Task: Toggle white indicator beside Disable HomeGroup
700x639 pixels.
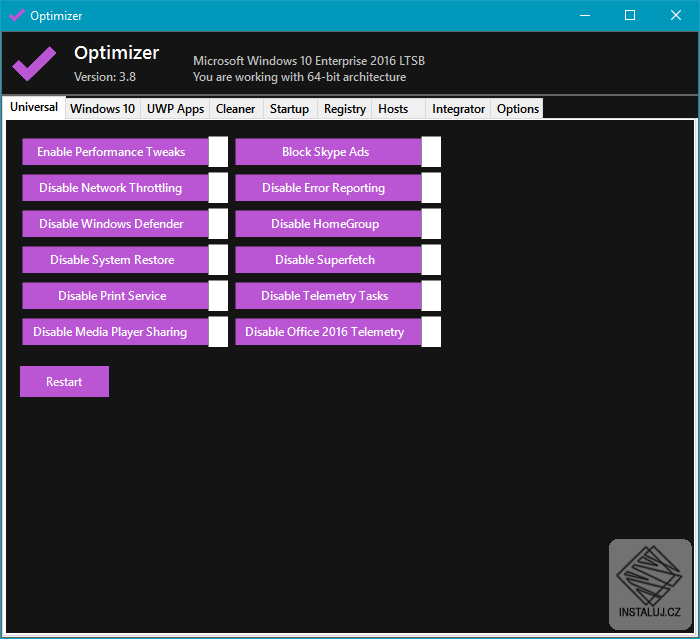Action: tap(431, 224)
